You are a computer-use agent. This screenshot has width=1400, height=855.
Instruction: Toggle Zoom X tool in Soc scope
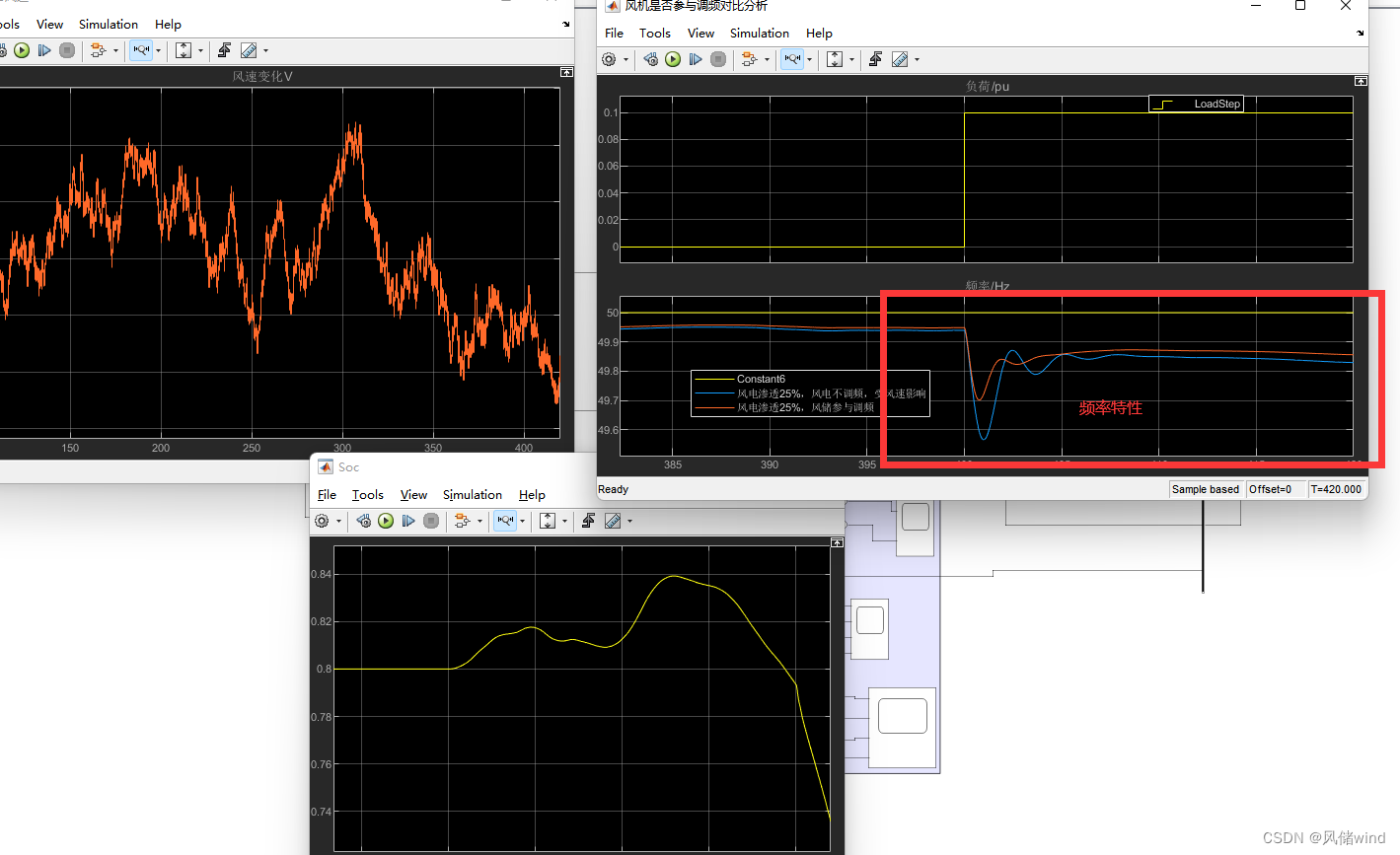click(x=505, y=521)
